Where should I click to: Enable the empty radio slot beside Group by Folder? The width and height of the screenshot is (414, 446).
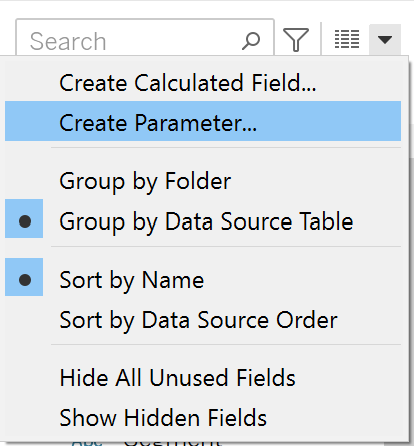pos(24,181)
